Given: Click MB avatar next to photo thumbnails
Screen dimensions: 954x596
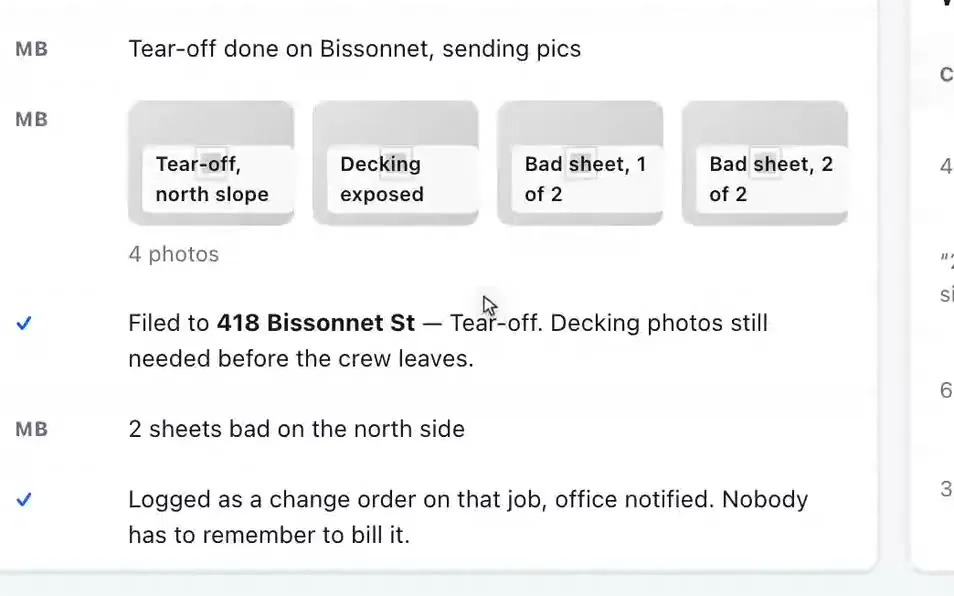Looking at the screenshot, I should click(x=32, y=120).
